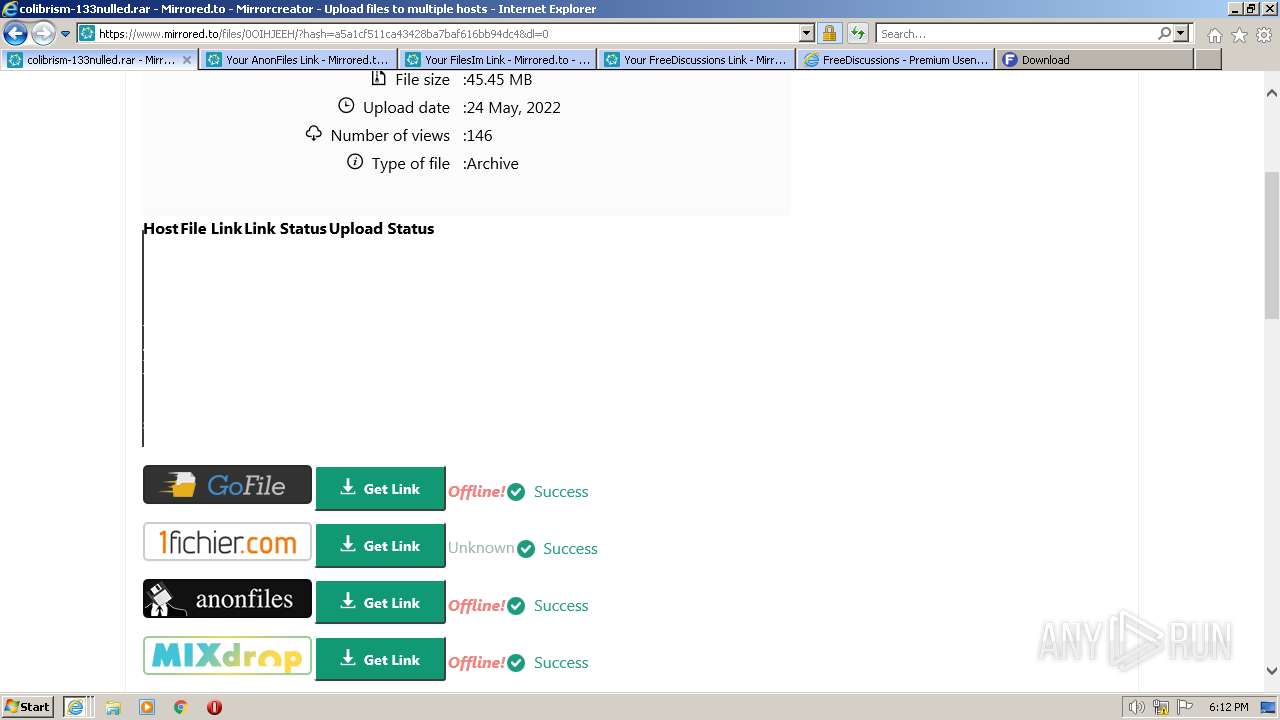Click into the Search box
Image resolution: width=1280 pixels, height=720 pixels.
pos(1016,33)
